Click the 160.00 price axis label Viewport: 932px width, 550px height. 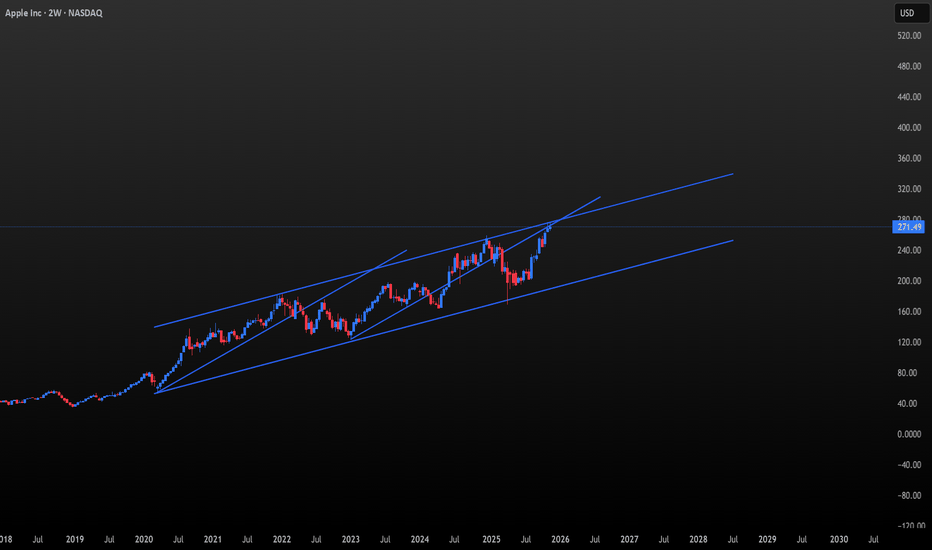tap(909, 311)
